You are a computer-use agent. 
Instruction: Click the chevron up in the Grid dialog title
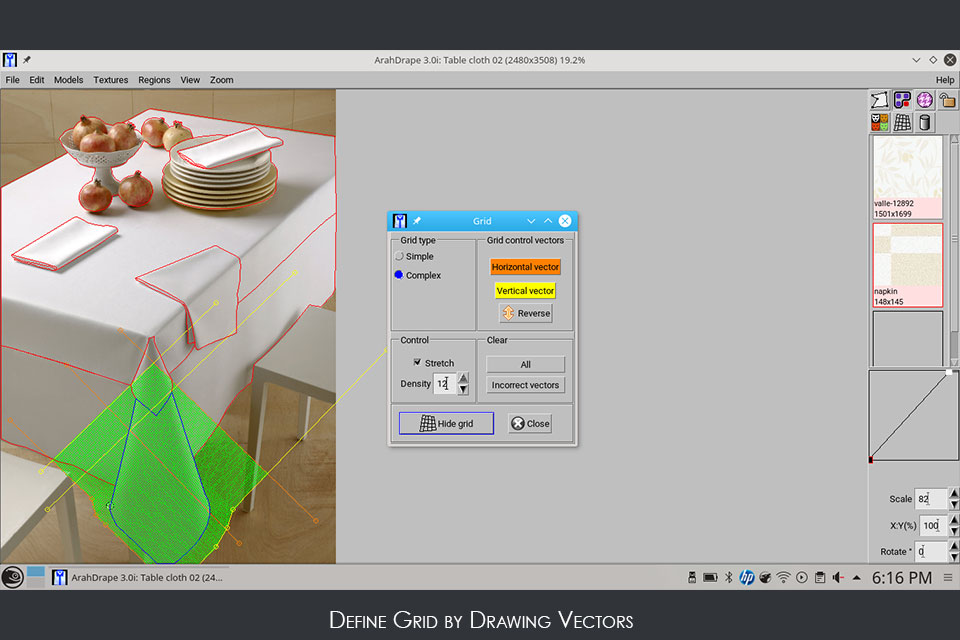point(548,220)
